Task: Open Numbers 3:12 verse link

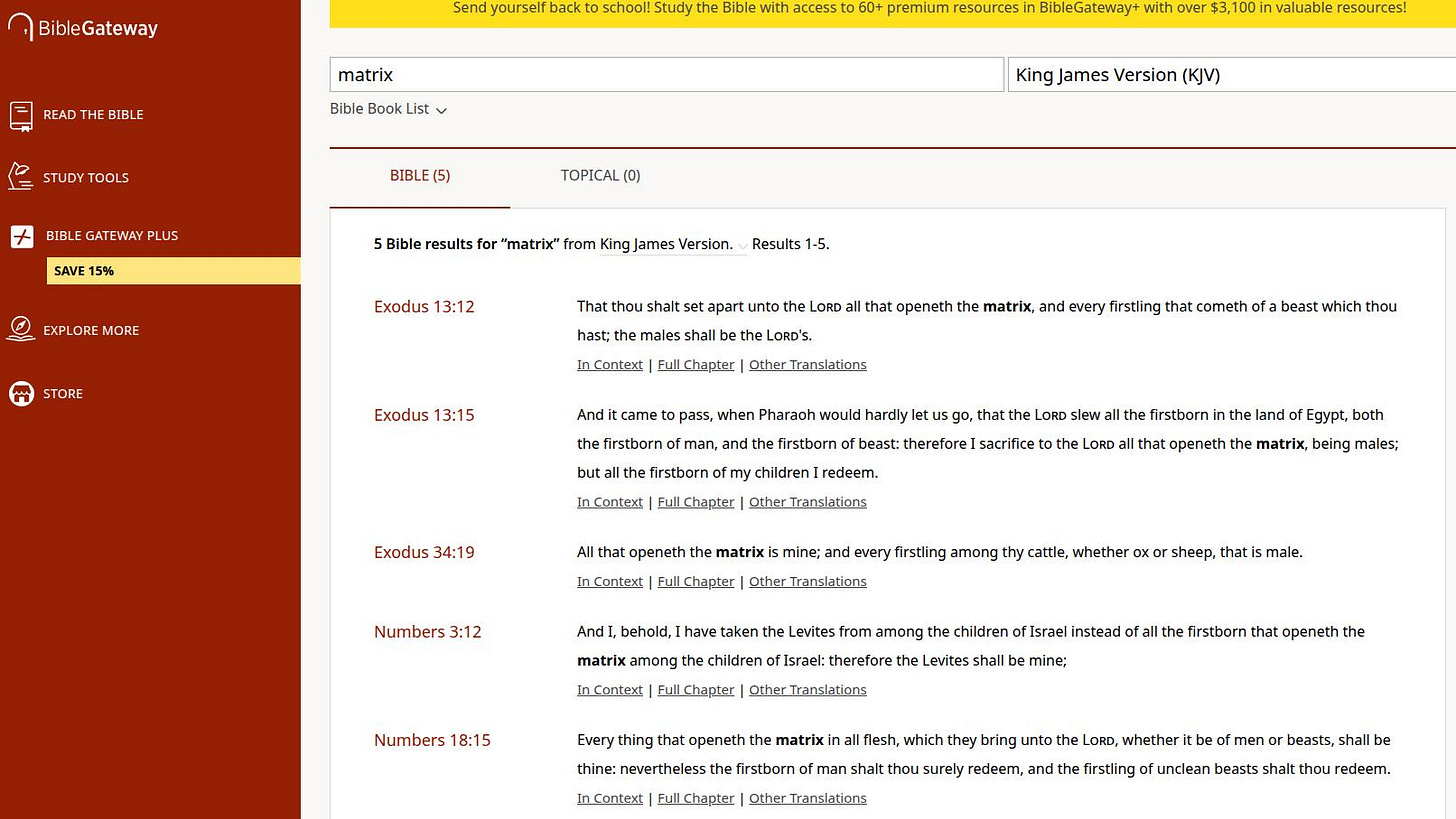Action: pos(428,632)
